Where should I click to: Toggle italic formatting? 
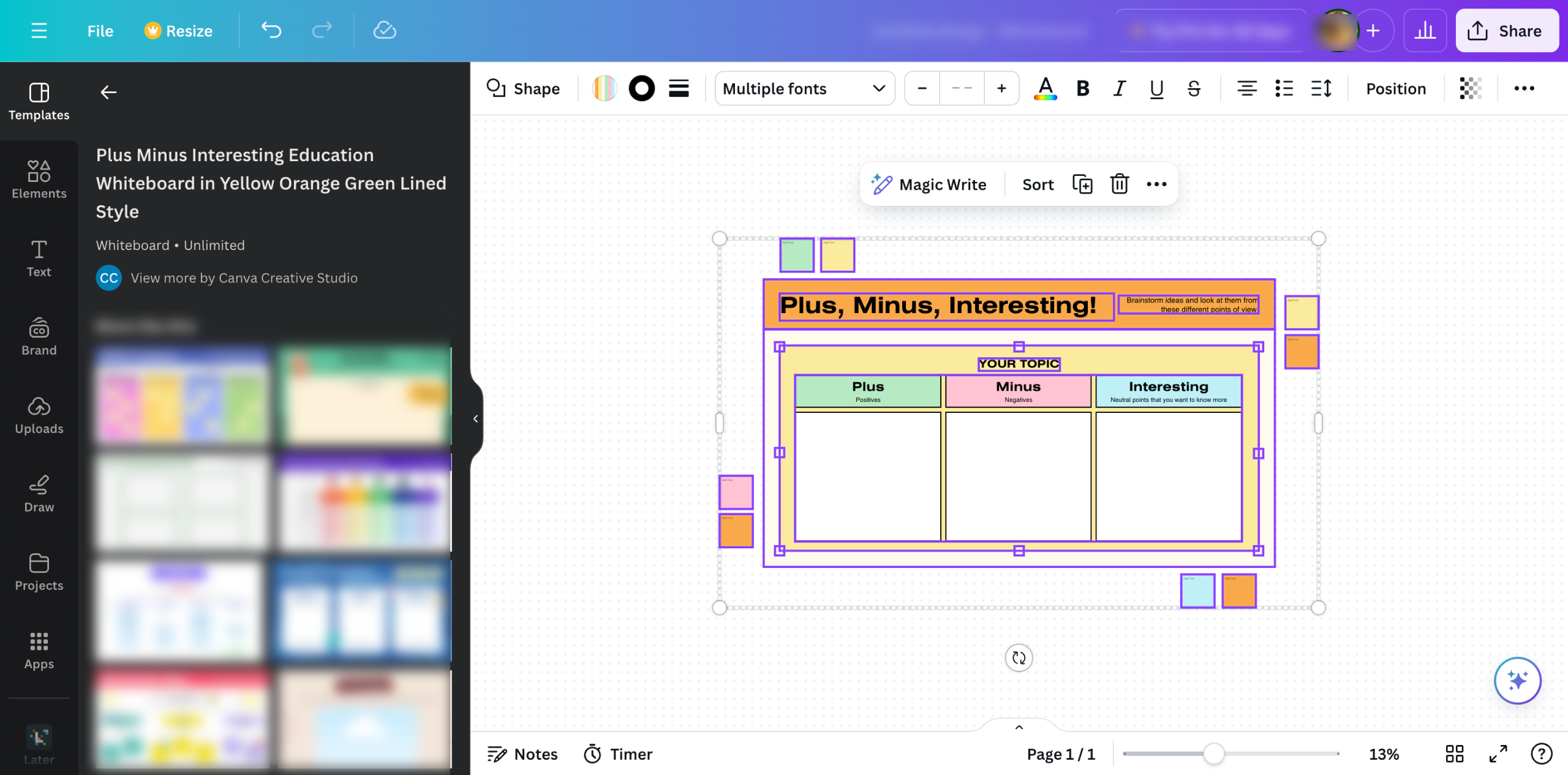point(1120,89)
